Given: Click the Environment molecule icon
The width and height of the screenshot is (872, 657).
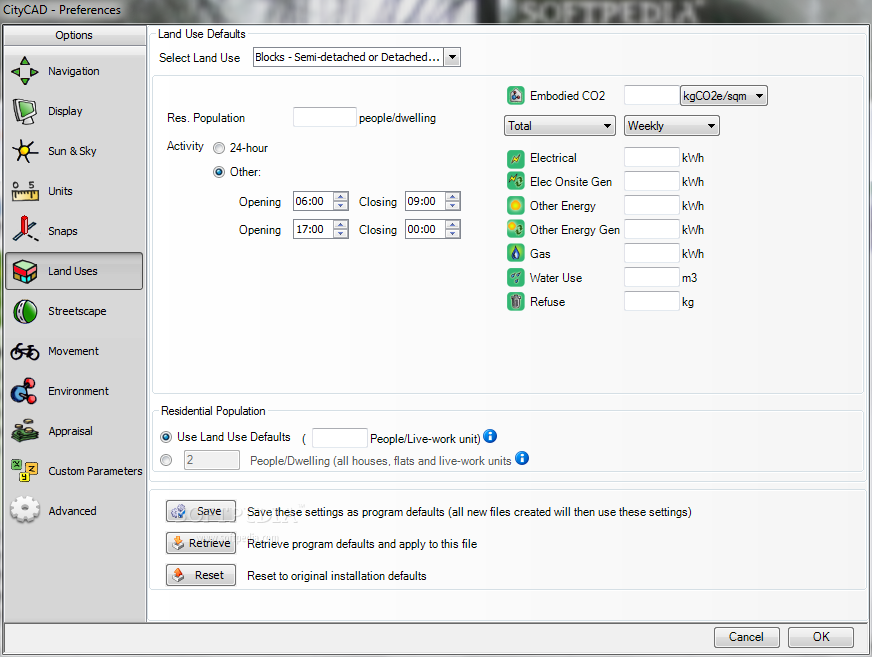Looking at the screenshot, I should point(24,391).
